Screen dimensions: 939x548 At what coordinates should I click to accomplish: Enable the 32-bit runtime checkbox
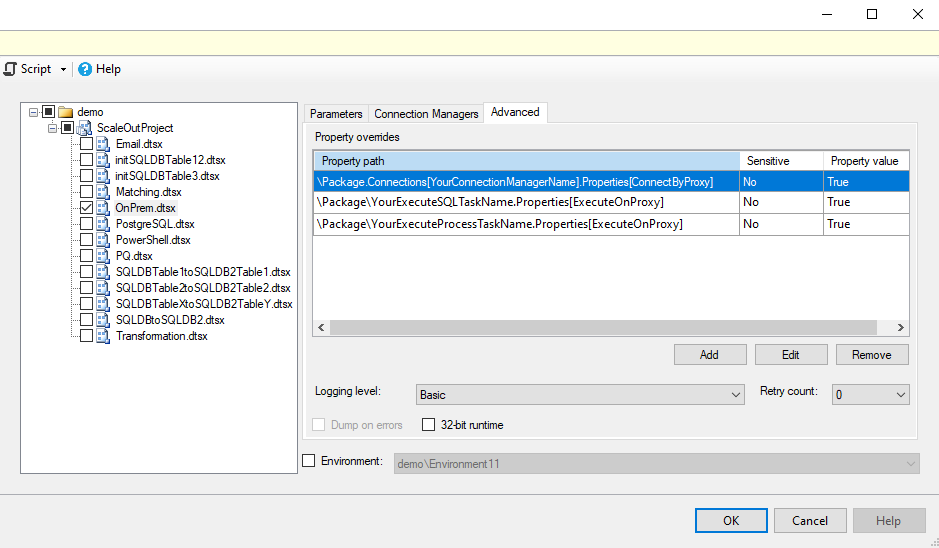click(428, 425)
